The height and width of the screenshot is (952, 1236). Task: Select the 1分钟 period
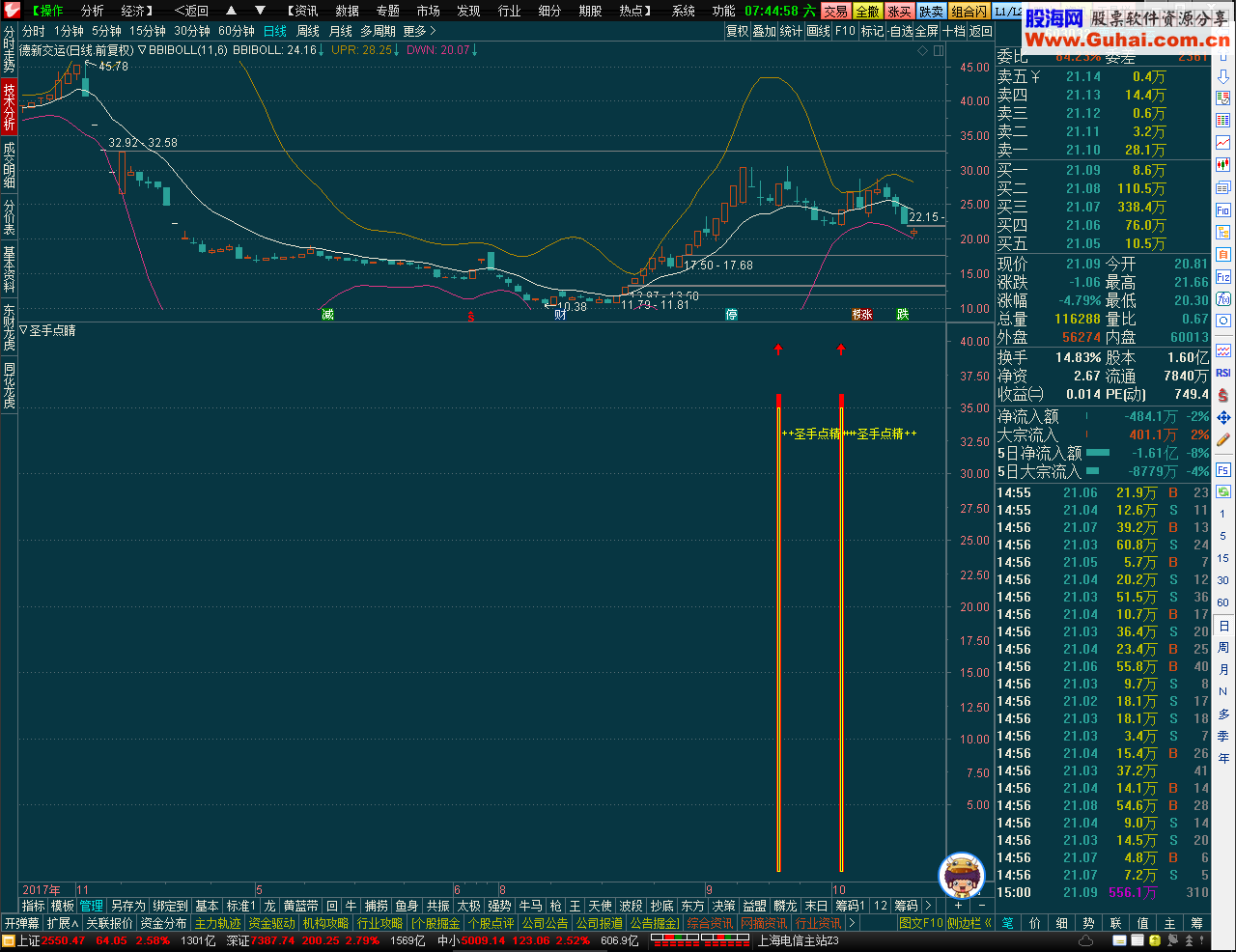69,31
